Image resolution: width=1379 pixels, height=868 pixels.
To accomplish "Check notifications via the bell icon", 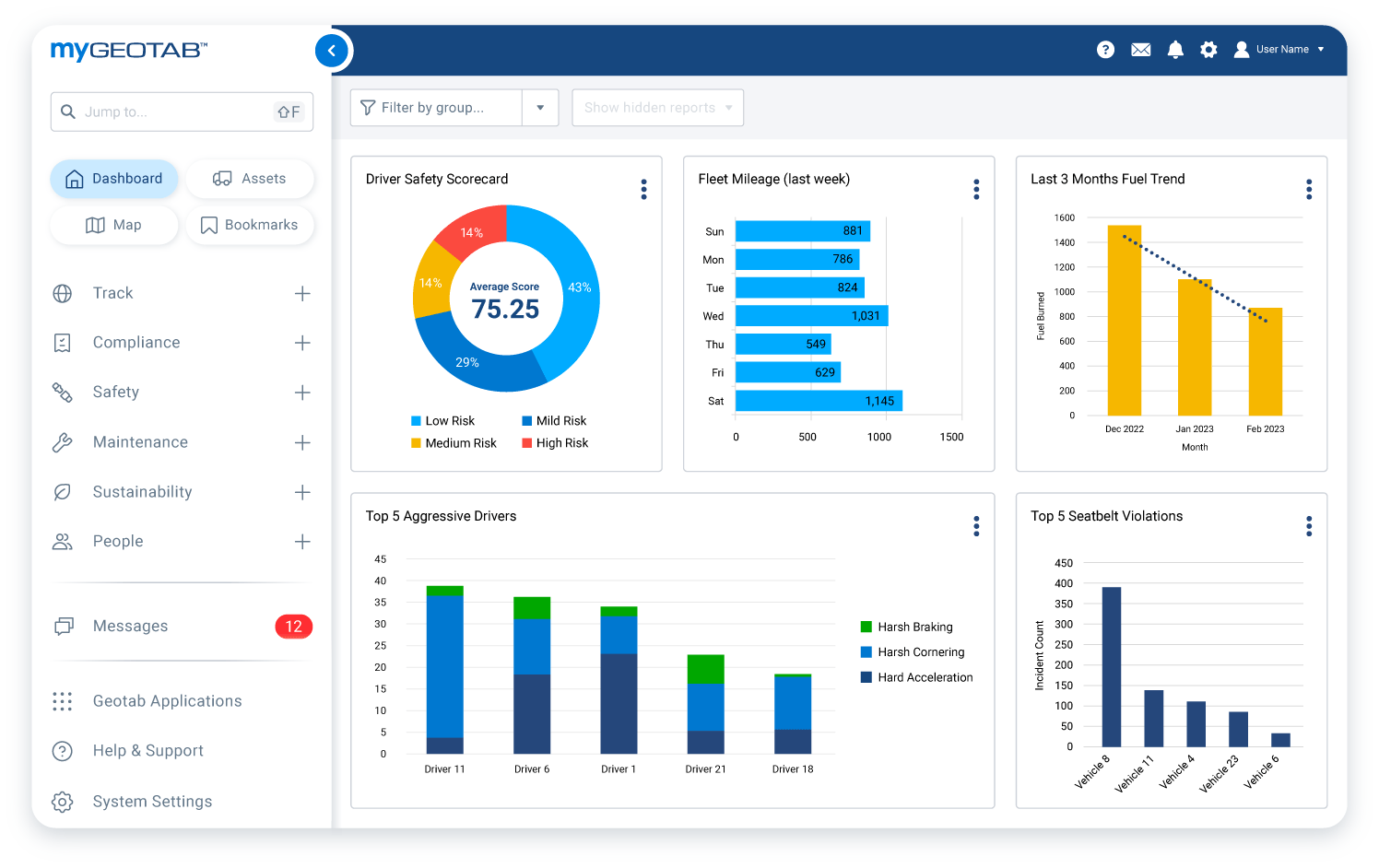I will (1175, 50).
